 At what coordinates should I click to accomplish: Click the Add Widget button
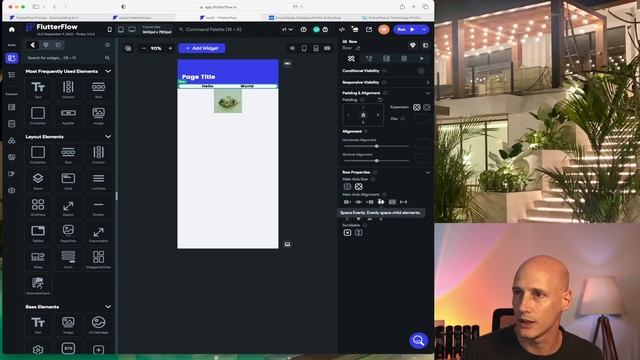pos(202,48)
